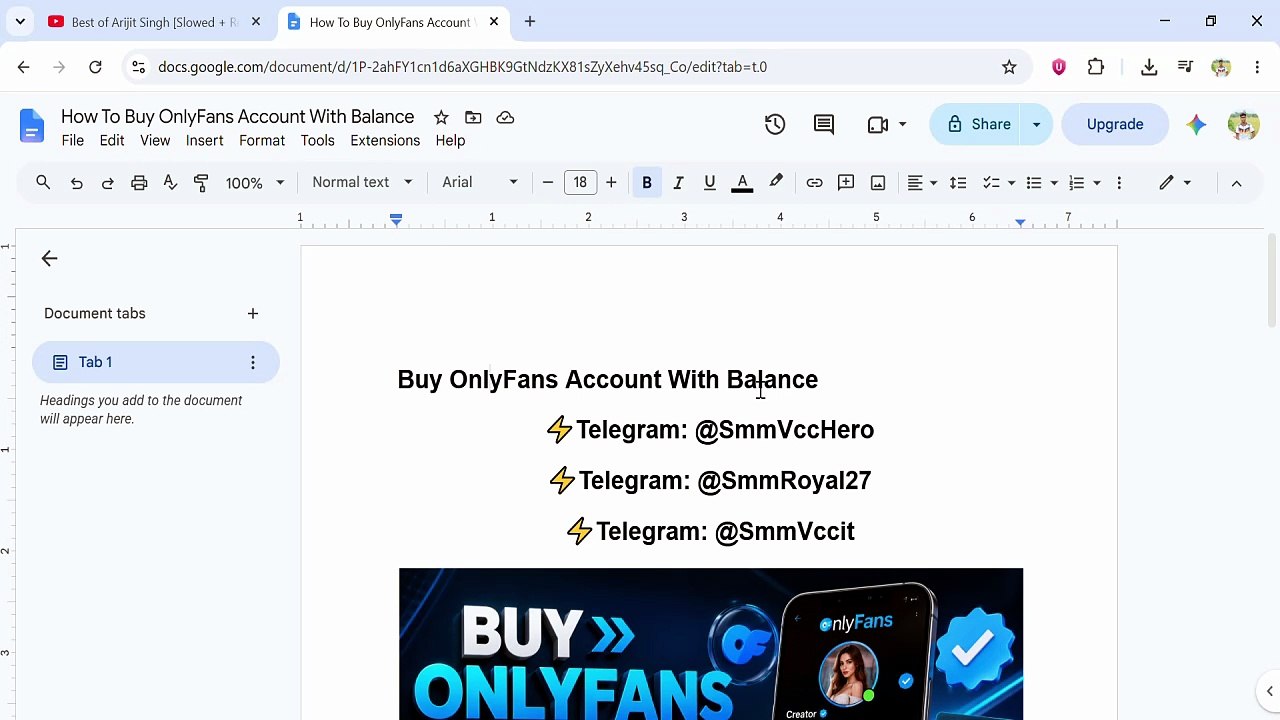Screen dimensions: 1280x720
Task: Open the Insert menu
Action: click(204, 141)
